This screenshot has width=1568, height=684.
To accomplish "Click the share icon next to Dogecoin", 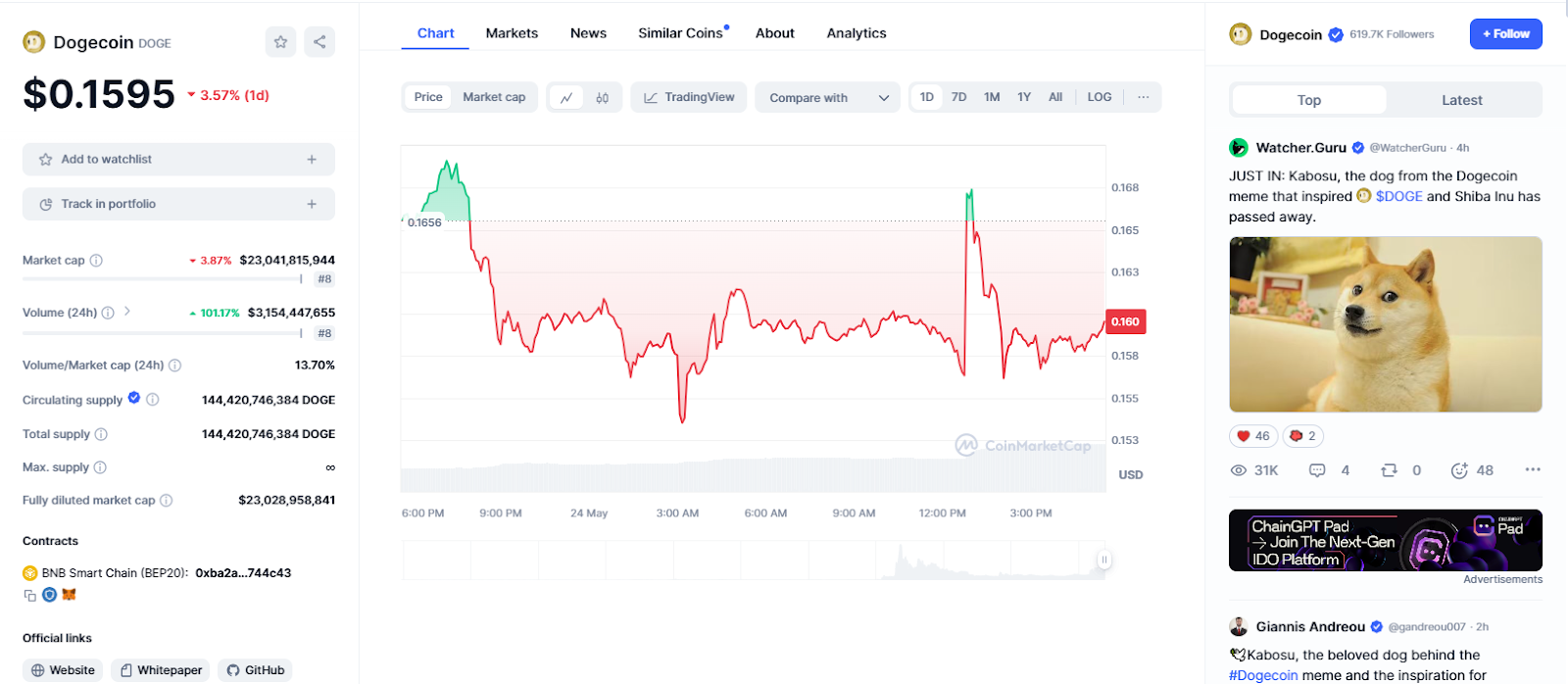I will (319, 41).
